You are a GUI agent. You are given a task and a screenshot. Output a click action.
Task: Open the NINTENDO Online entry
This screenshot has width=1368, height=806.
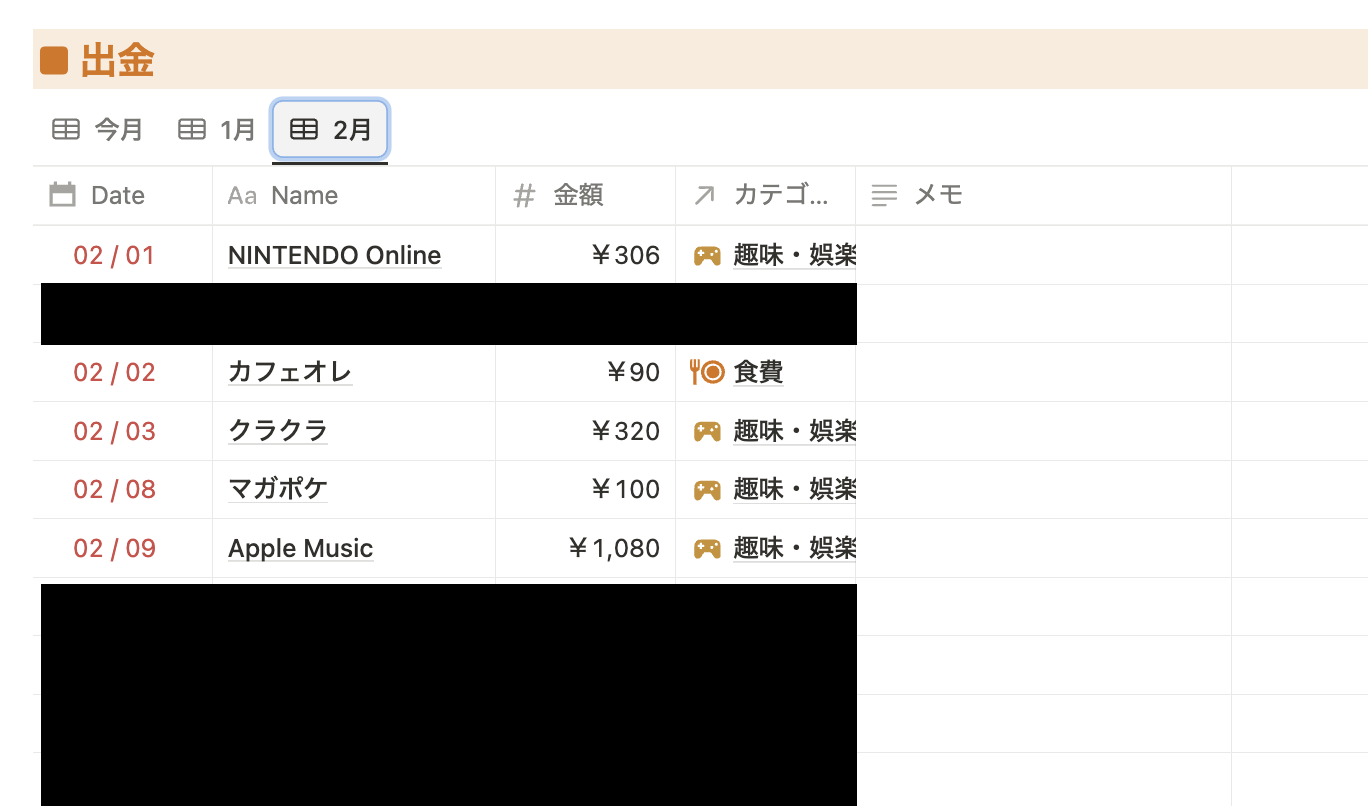click(334, 255)
